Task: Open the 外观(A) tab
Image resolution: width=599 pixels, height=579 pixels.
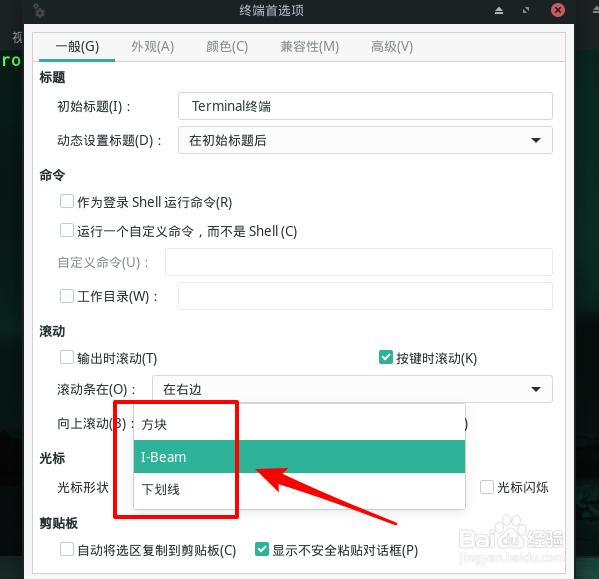Action: (x=152, y=47)
